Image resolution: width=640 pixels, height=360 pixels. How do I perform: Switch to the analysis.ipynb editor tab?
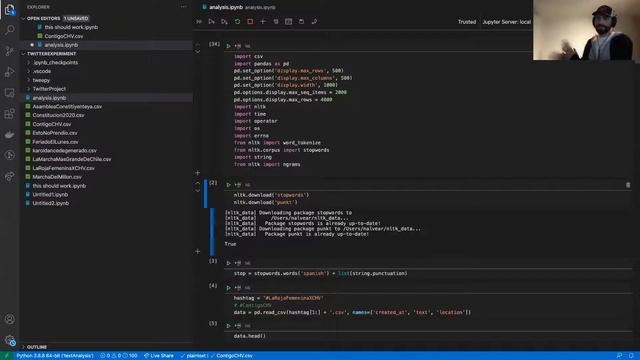(238, 7)
